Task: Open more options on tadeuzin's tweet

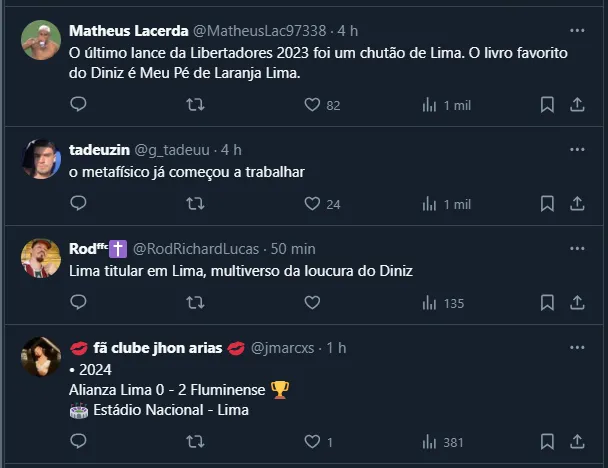Action: pos(577,149)
